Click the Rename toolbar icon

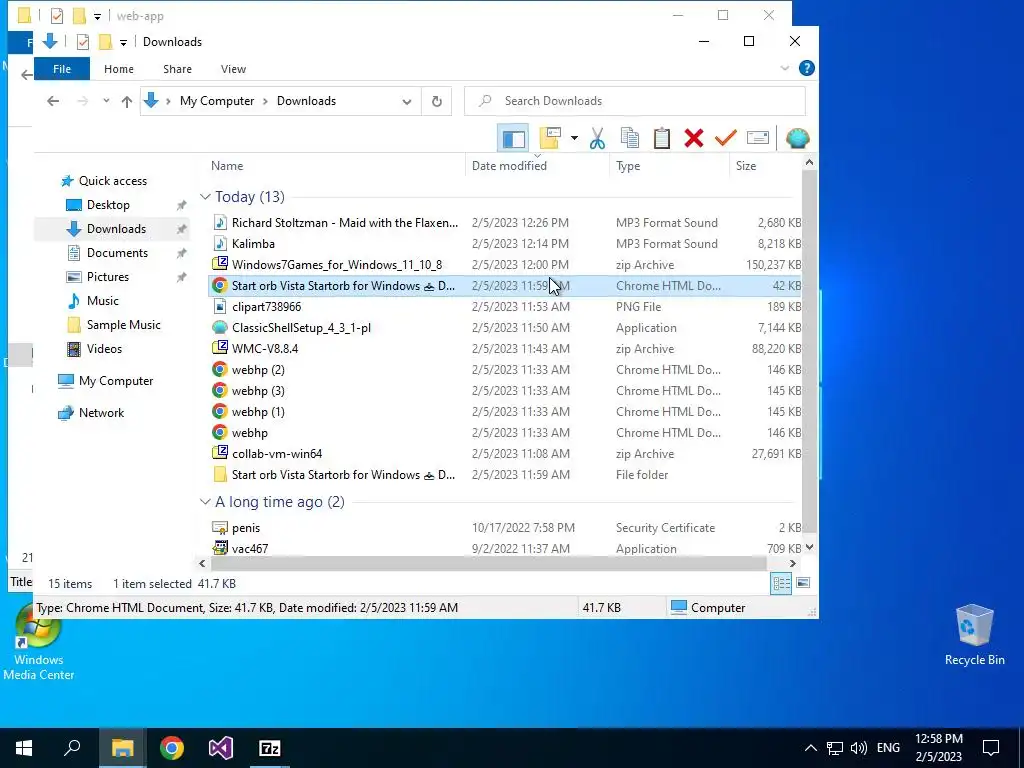(758, 138)
